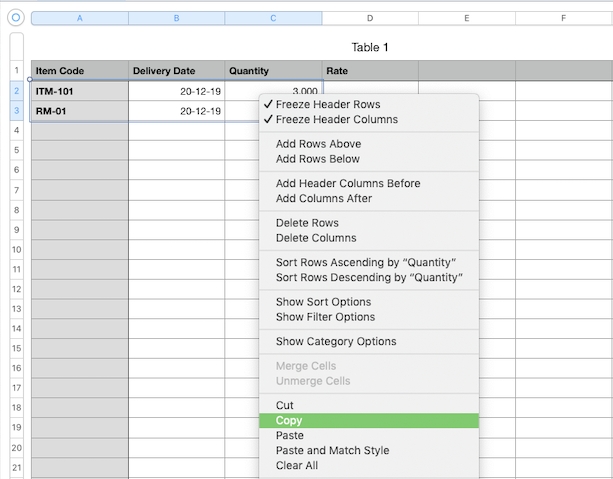Select Add Columns After
613x479 pixels.
323,198
